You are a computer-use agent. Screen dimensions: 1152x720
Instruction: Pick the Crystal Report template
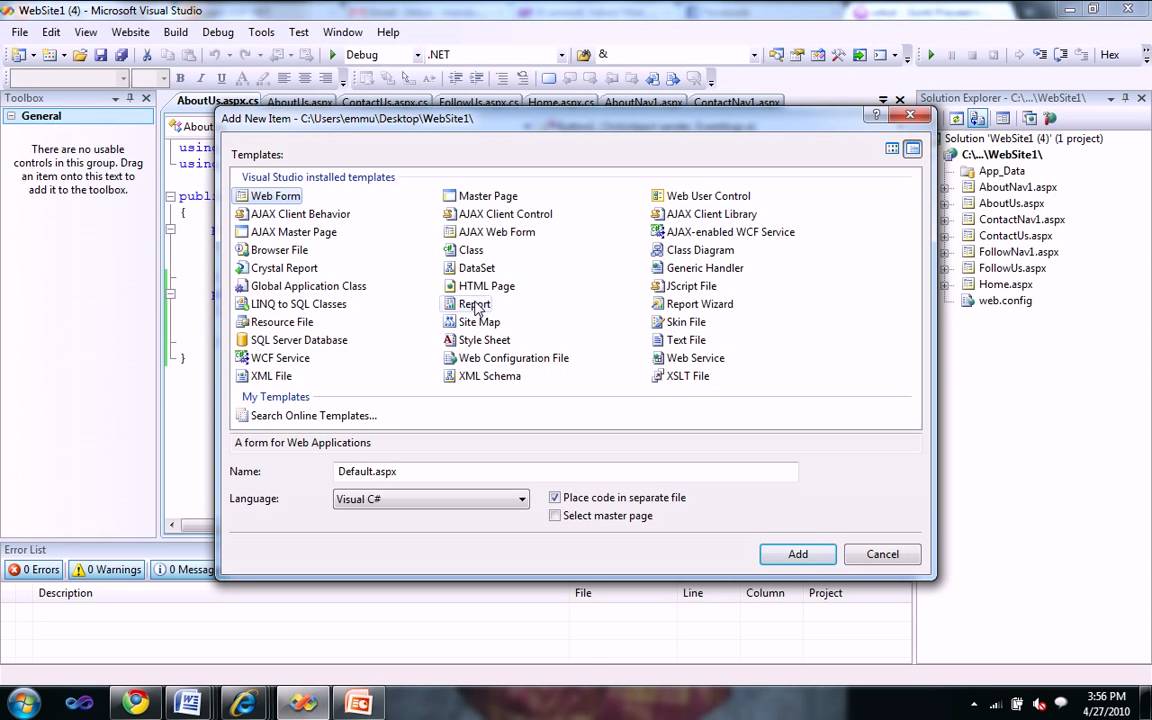pos(276,268)
